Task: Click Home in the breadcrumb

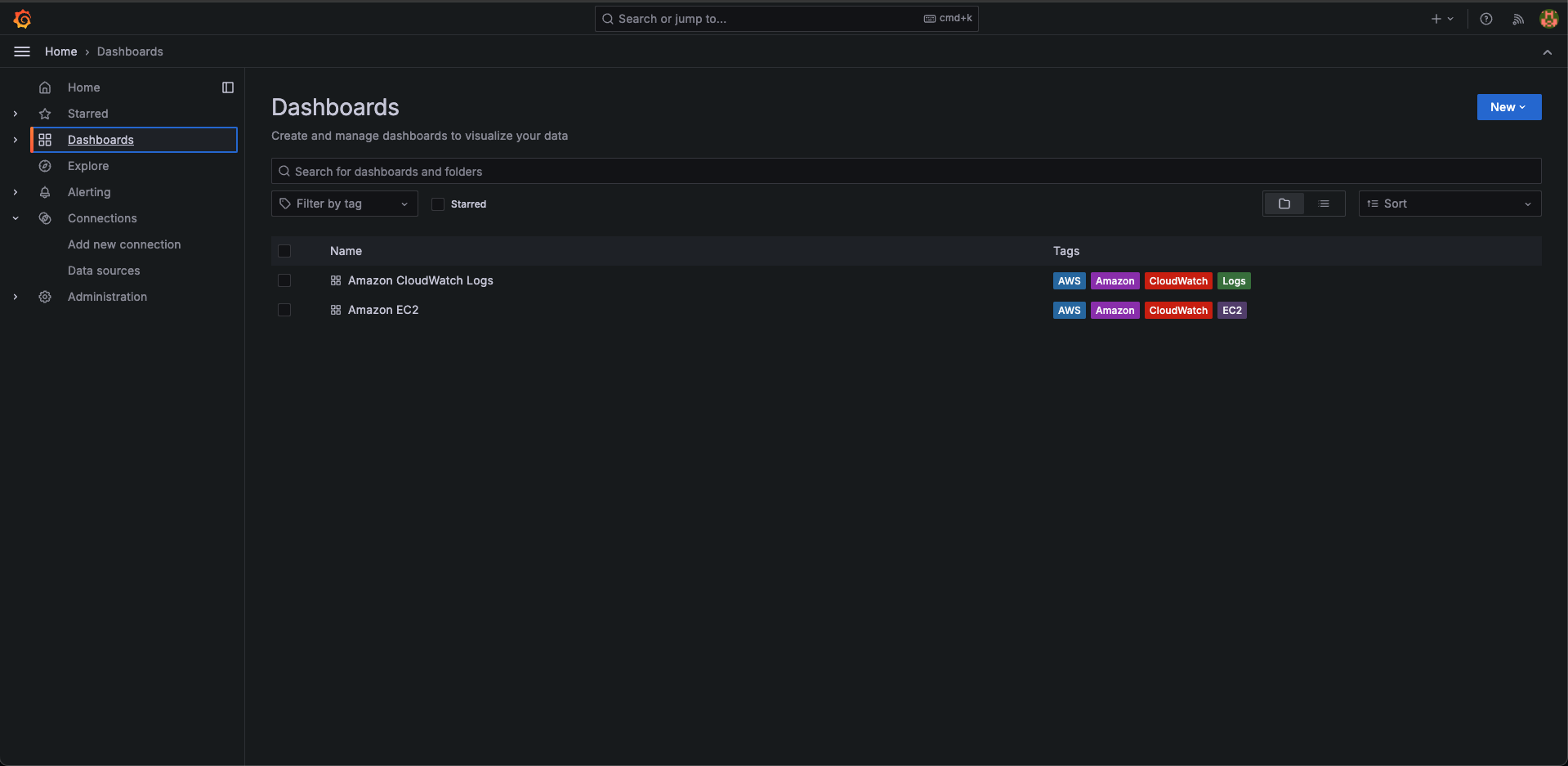Action: (60, 52)
